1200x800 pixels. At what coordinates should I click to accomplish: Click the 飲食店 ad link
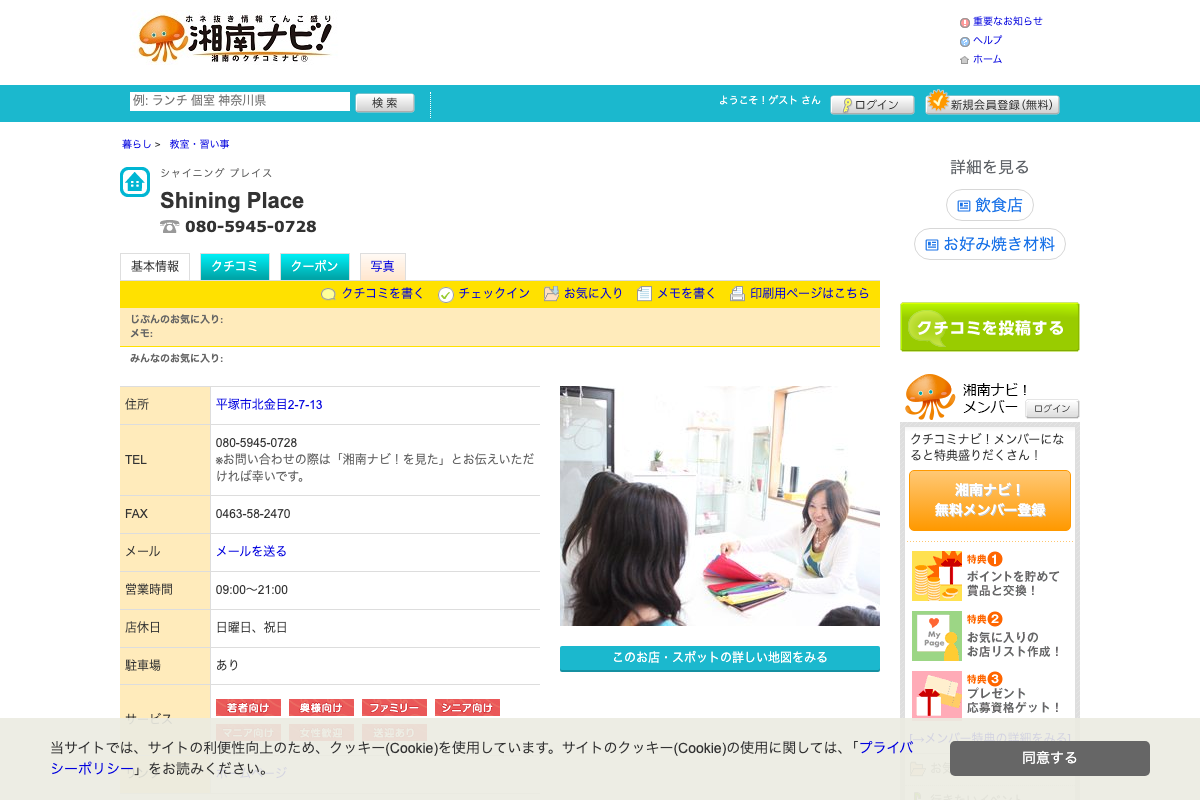click(990, 205)
